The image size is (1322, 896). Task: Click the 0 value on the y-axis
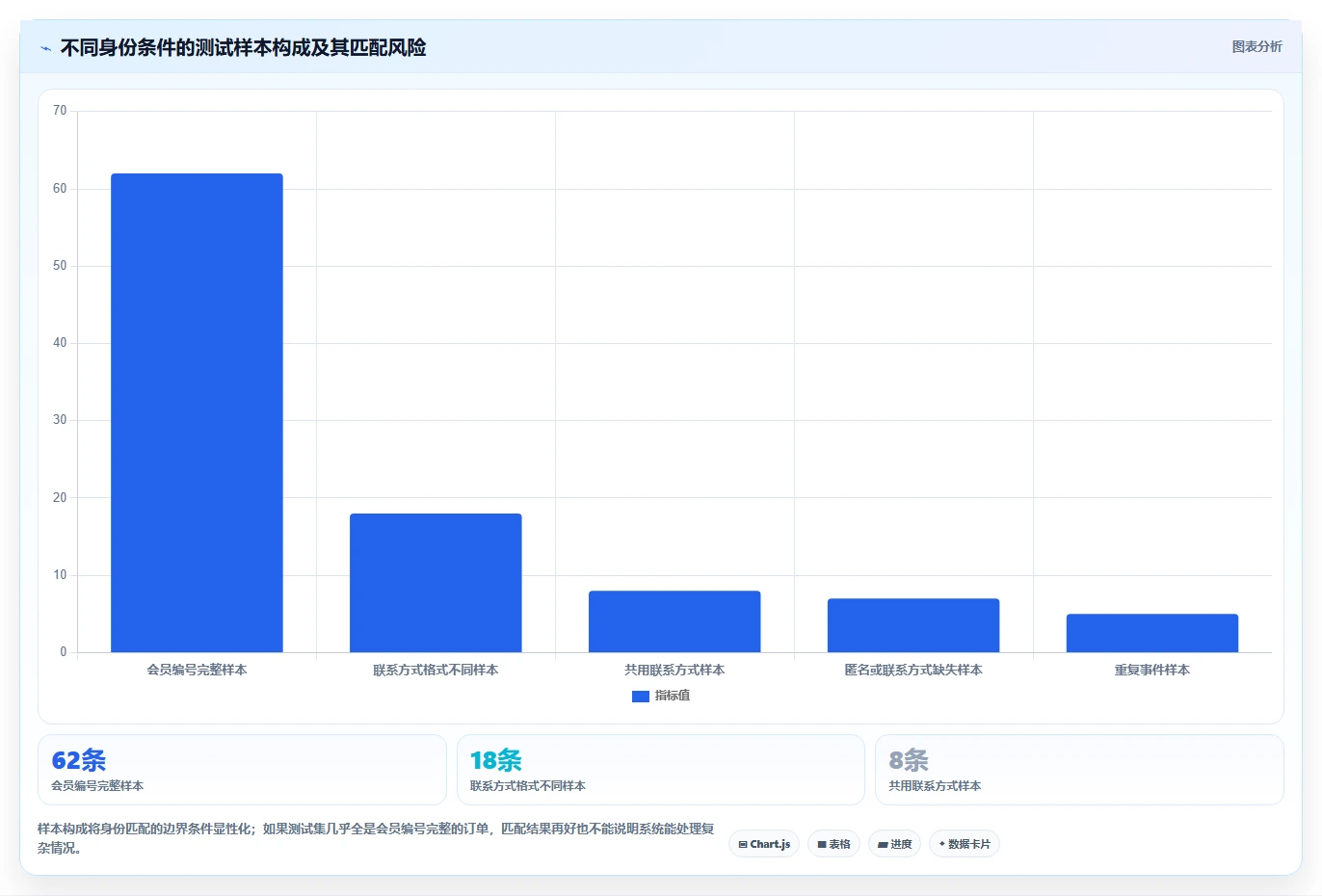click(64, 652)
